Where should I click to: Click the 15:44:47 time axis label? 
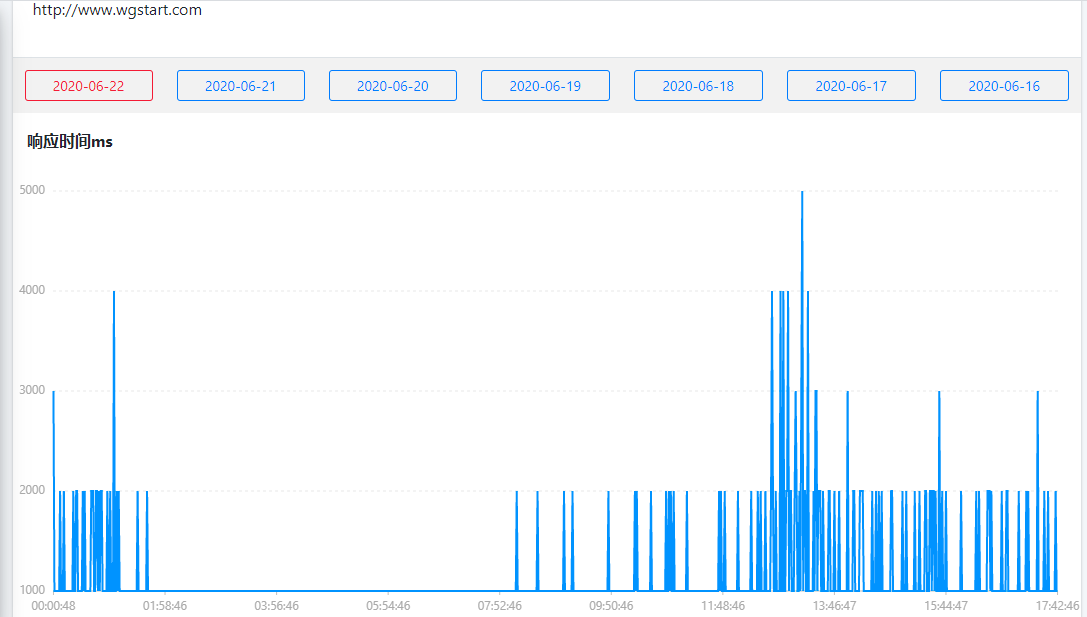point(946,605)
